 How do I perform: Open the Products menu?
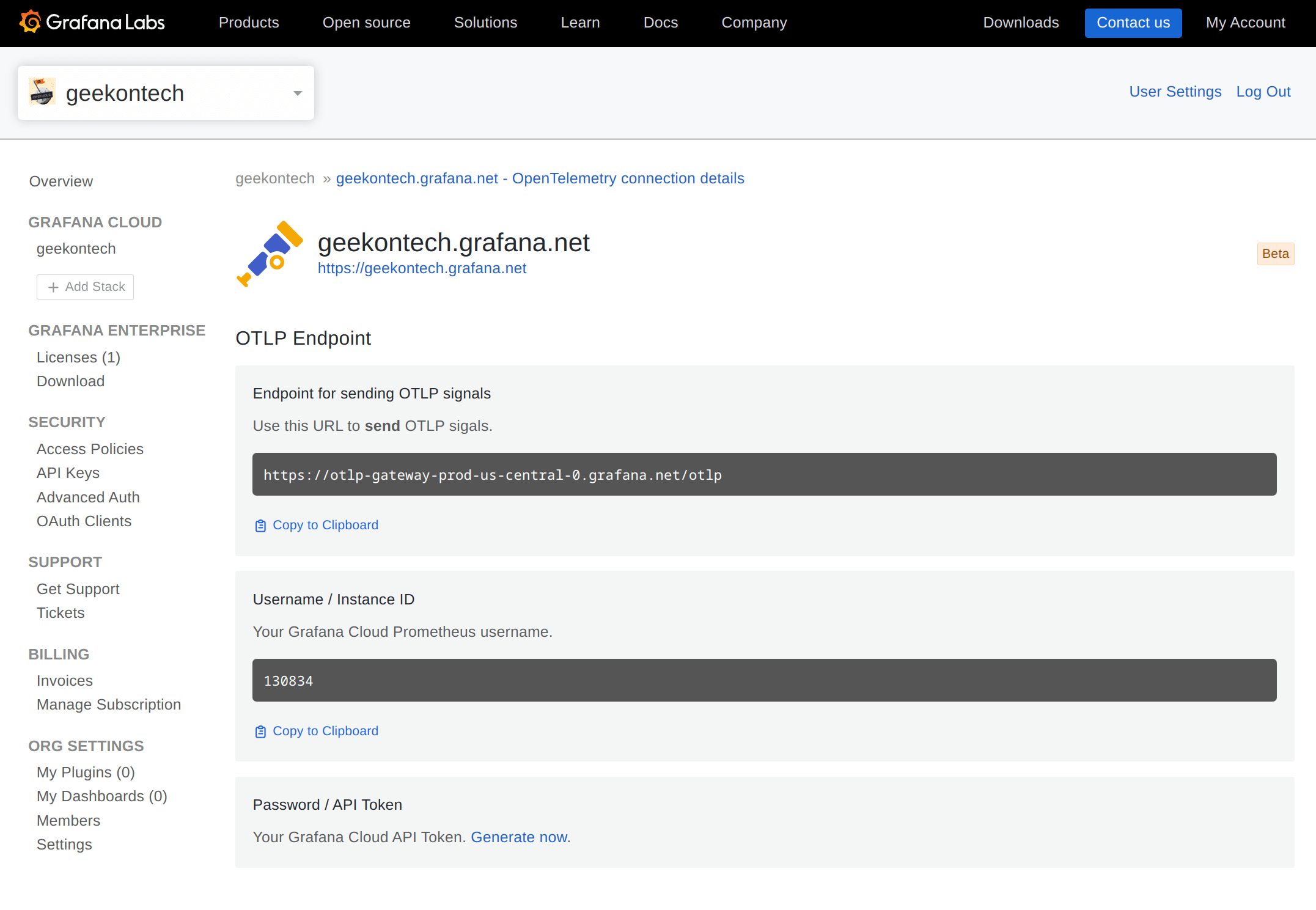coord(249,23)
